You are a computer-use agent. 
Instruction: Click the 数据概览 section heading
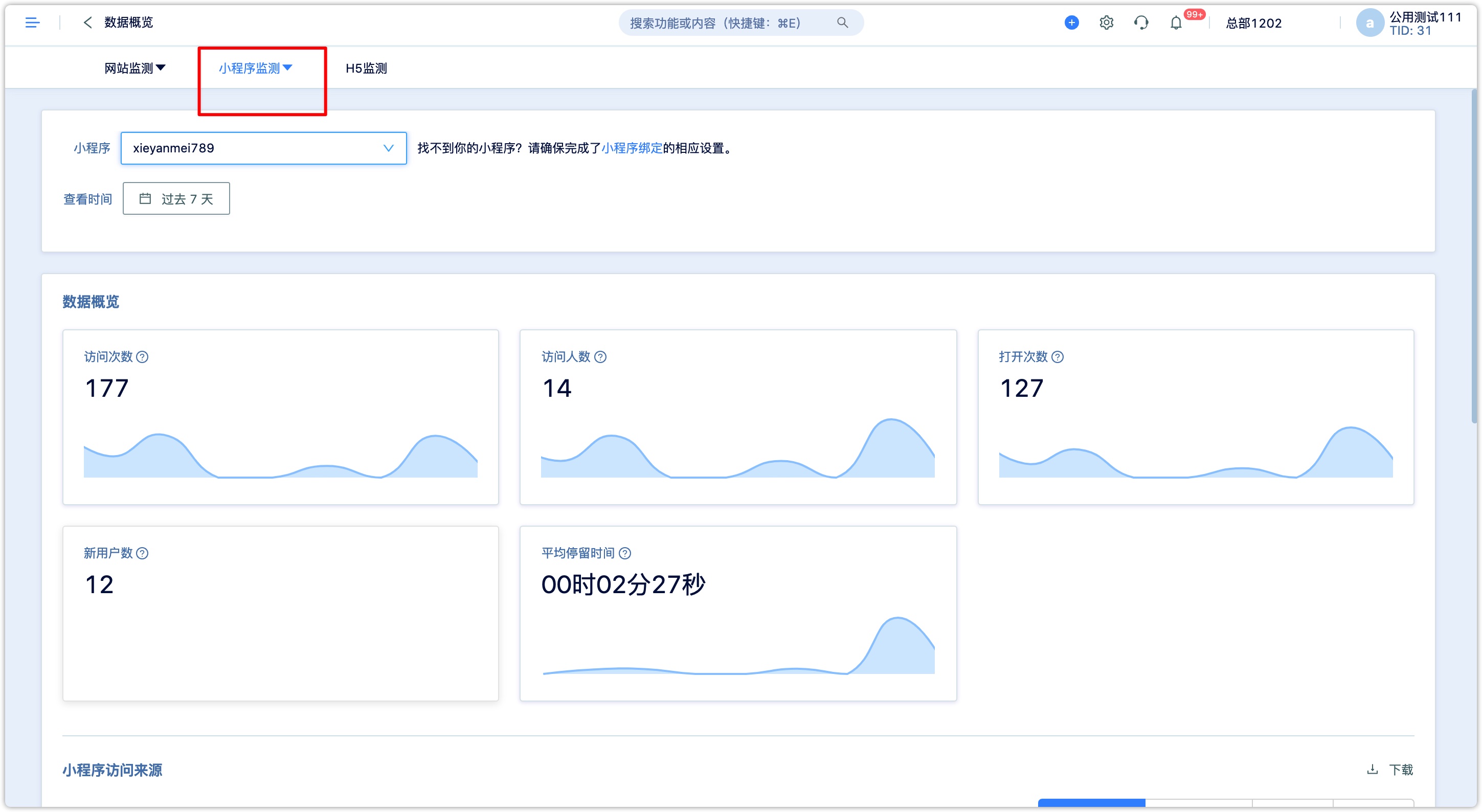click(x=91, y=301)
